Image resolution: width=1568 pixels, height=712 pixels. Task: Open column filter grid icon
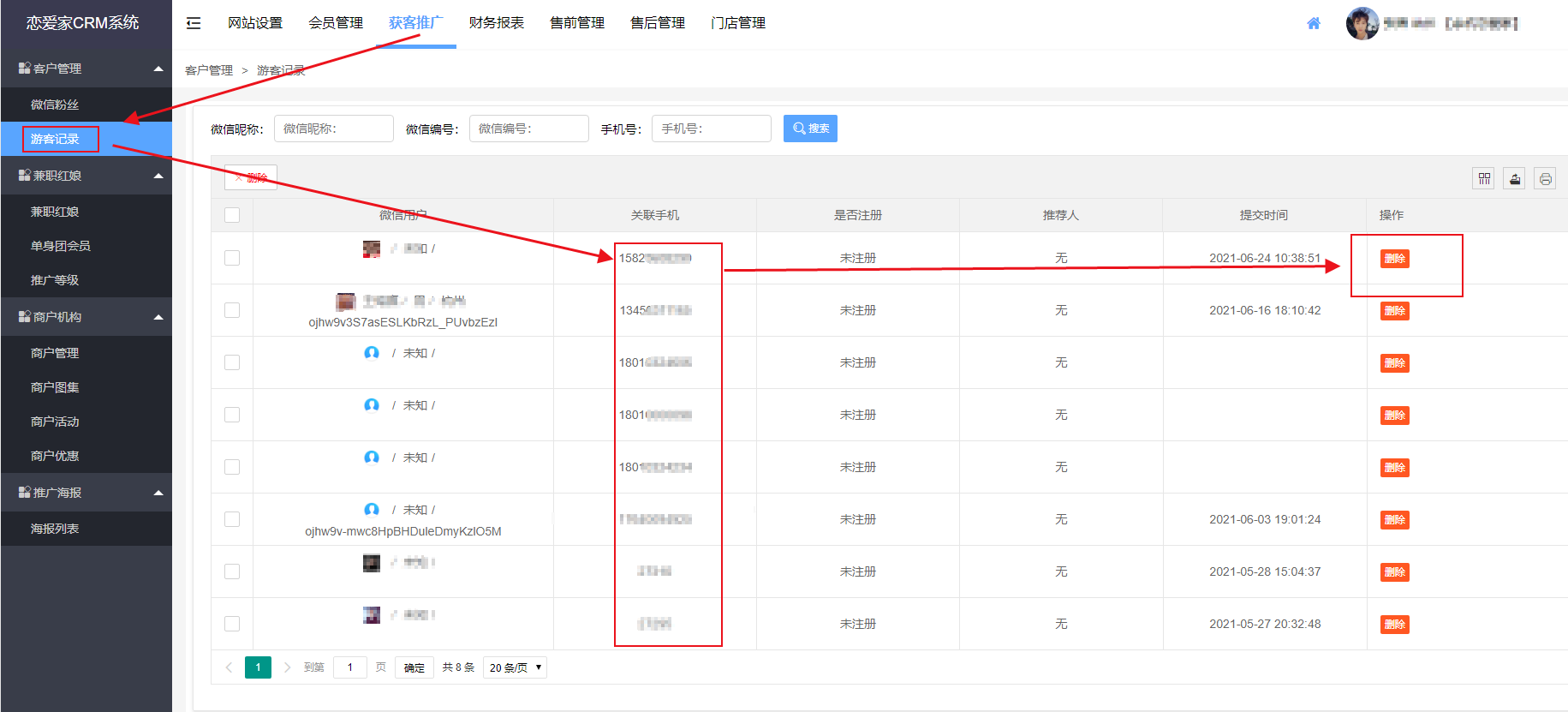pos(1484,178)
